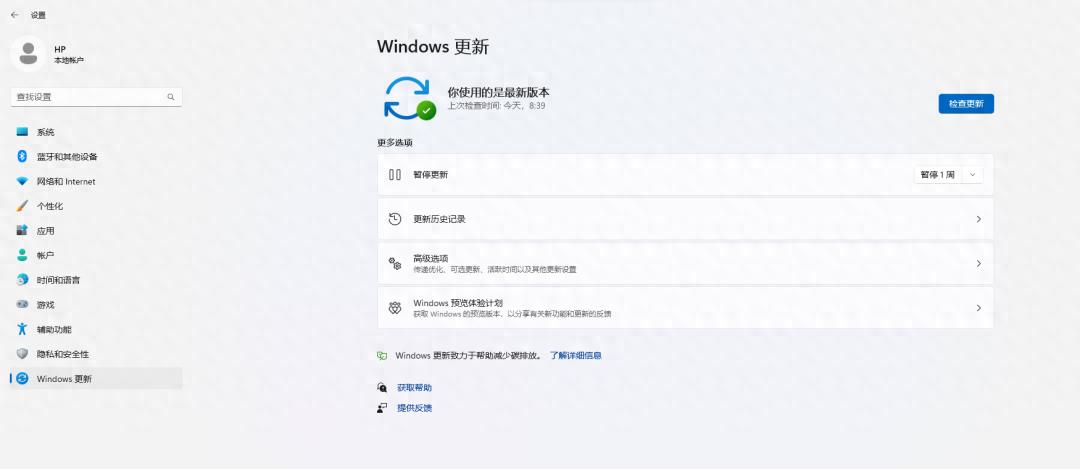This screenshot has width=1080, height=469.
Task: Select the 系统 monitor icon
Action: tap(23, 132)
